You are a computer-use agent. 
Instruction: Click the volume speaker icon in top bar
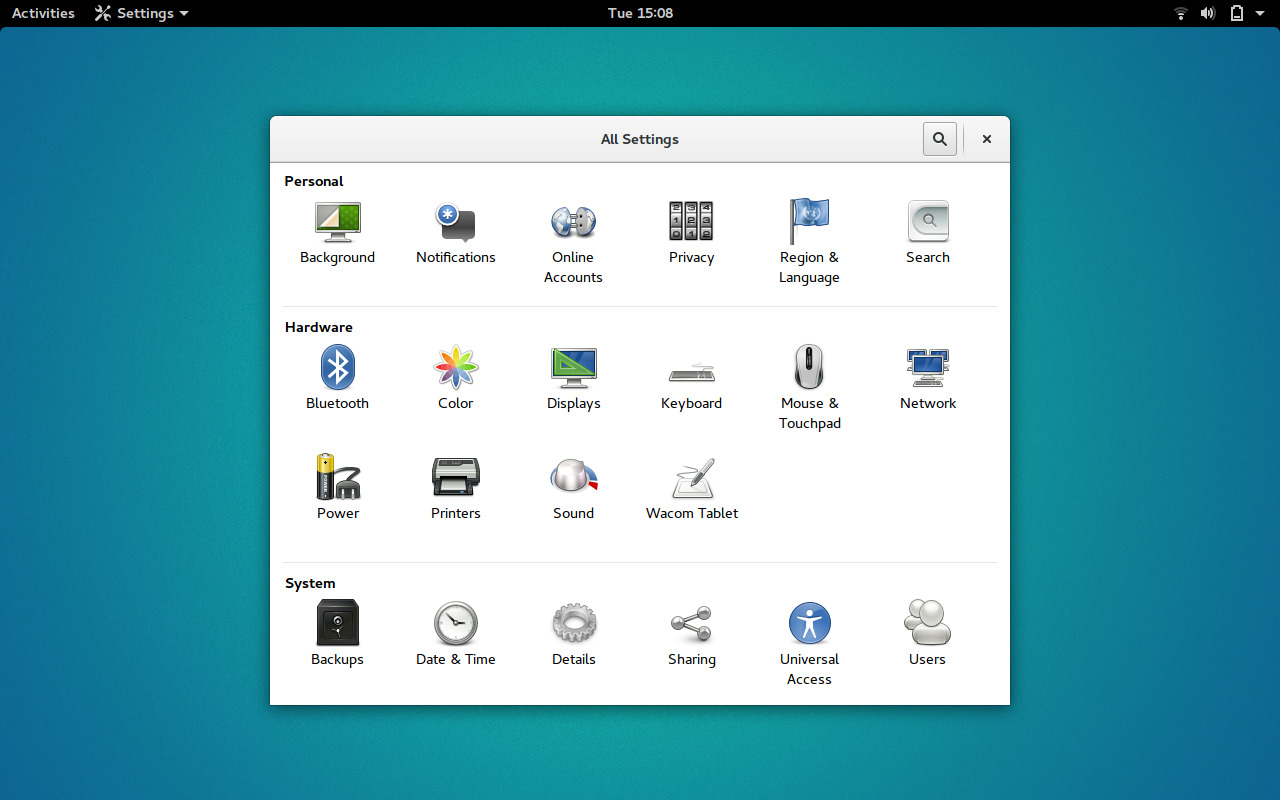(x=1208, y=13)
